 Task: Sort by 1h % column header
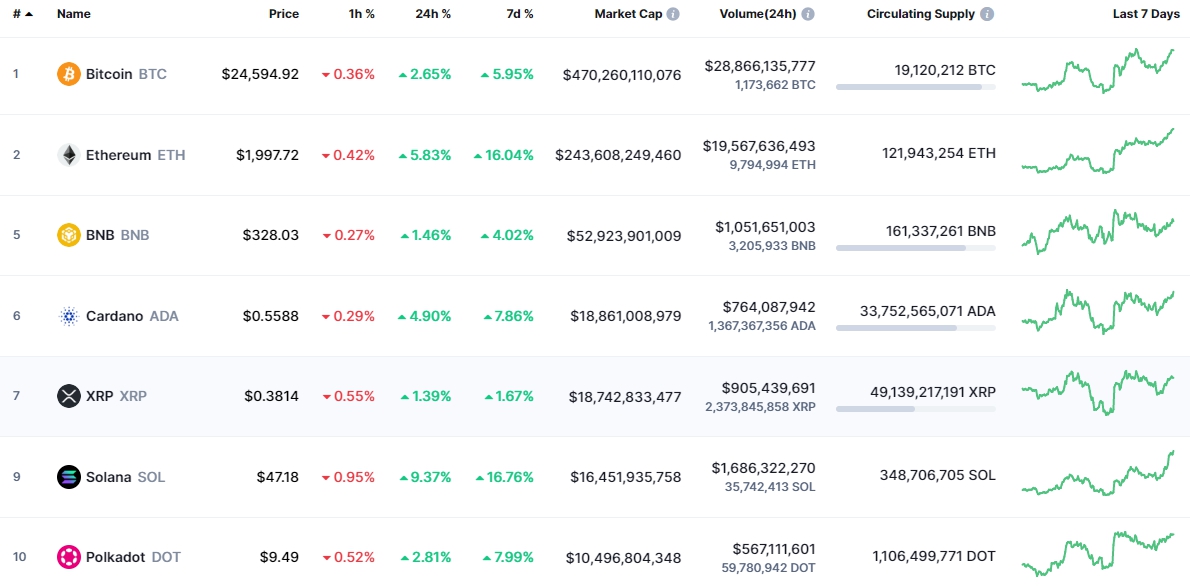click(360, 14)
